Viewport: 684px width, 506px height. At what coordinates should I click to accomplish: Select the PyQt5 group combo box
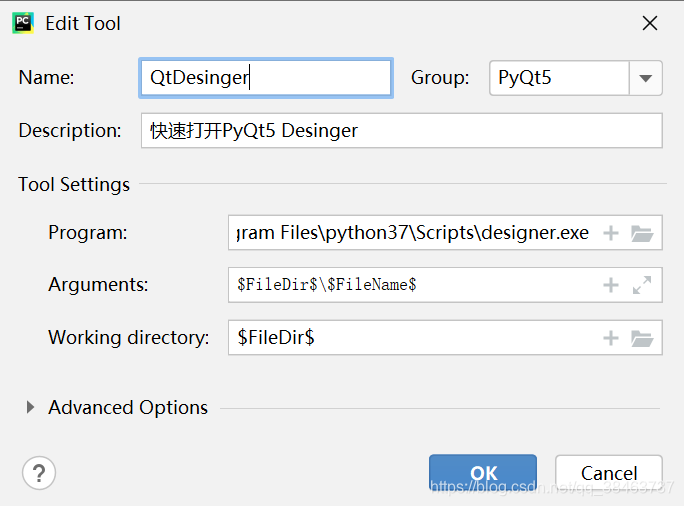[576, 78]
